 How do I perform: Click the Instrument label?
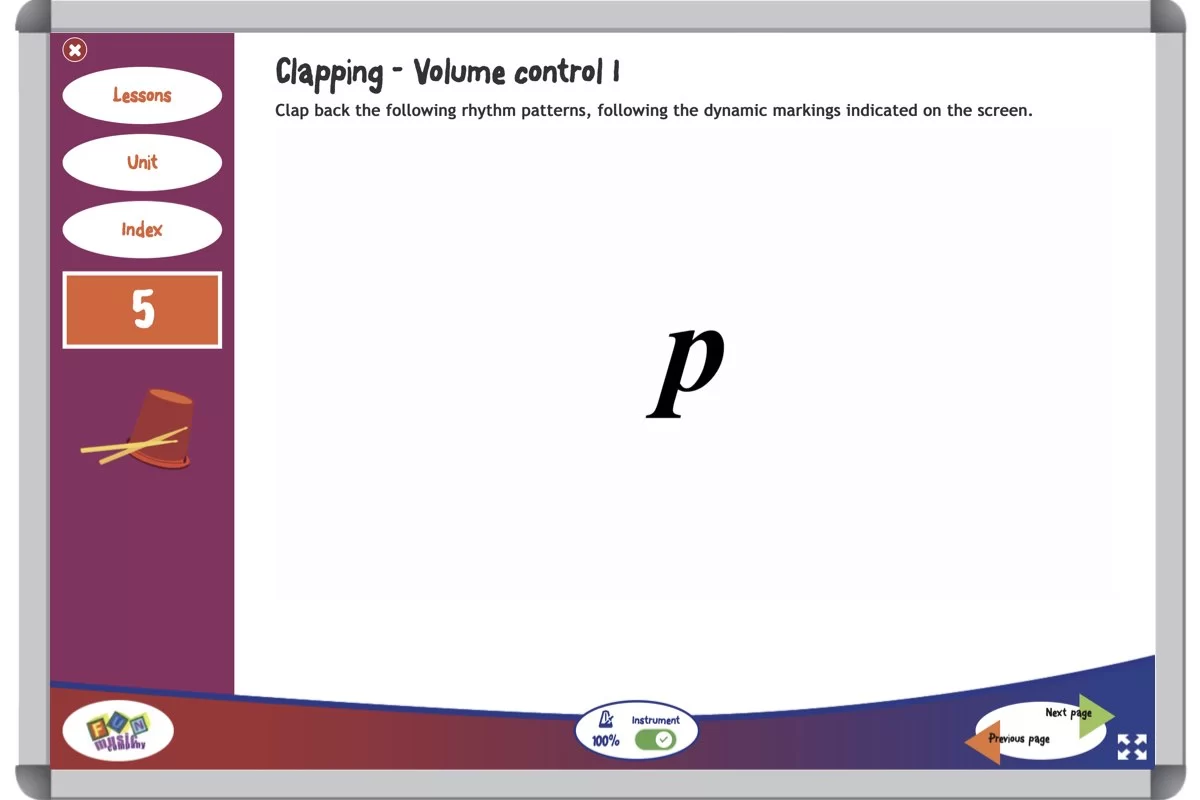click(x=655, y=720)
